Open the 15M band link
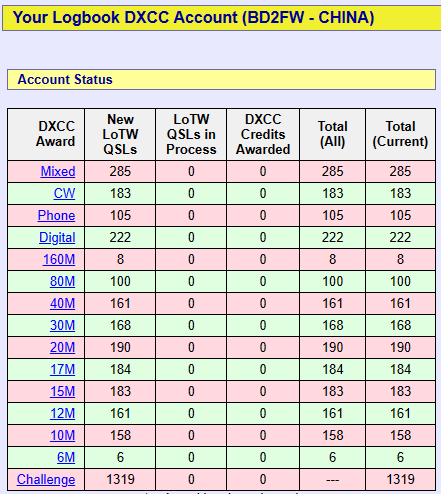This screenshot has height=494, width=441. pyautogui.click(x=63, y=392)
